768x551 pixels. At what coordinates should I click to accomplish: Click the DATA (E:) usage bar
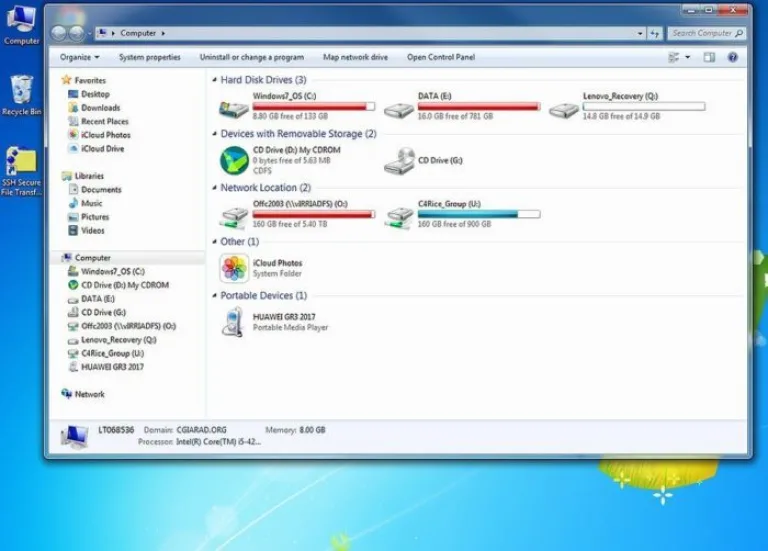click(x=479, y=106)
